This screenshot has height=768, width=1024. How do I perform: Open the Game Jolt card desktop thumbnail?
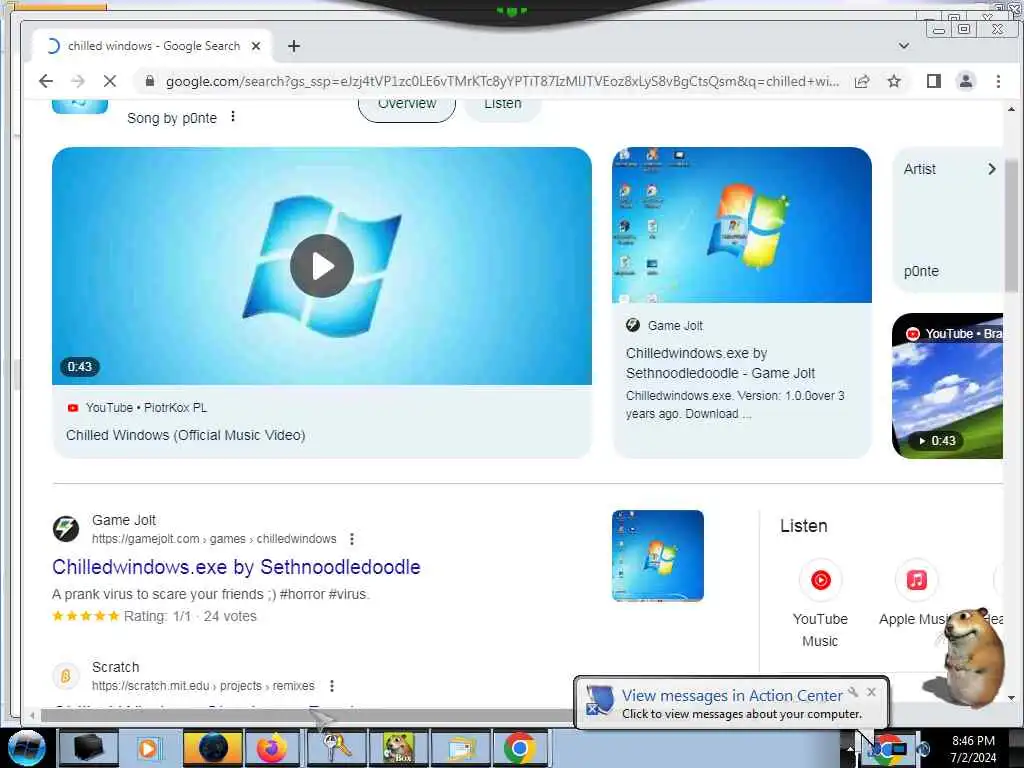coord(741,225)
